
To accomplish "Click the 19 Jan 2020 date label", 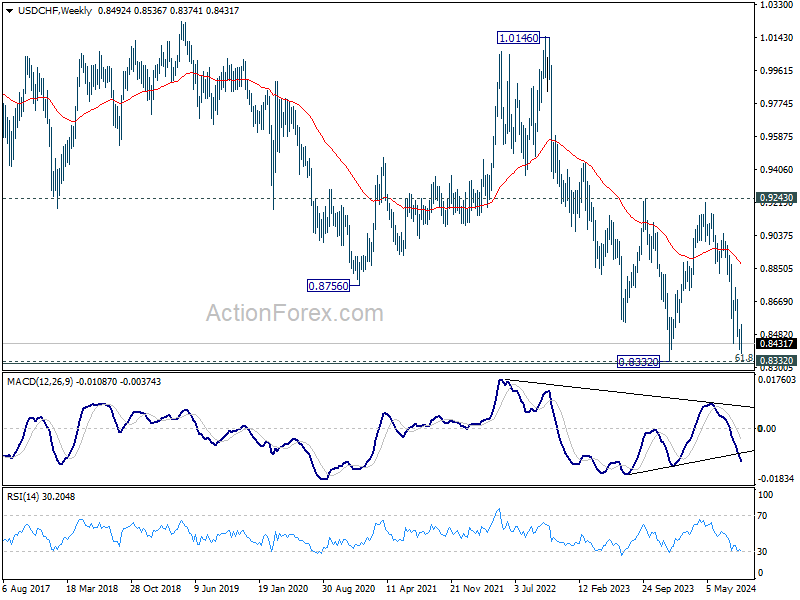I will [x=283, y=589].
